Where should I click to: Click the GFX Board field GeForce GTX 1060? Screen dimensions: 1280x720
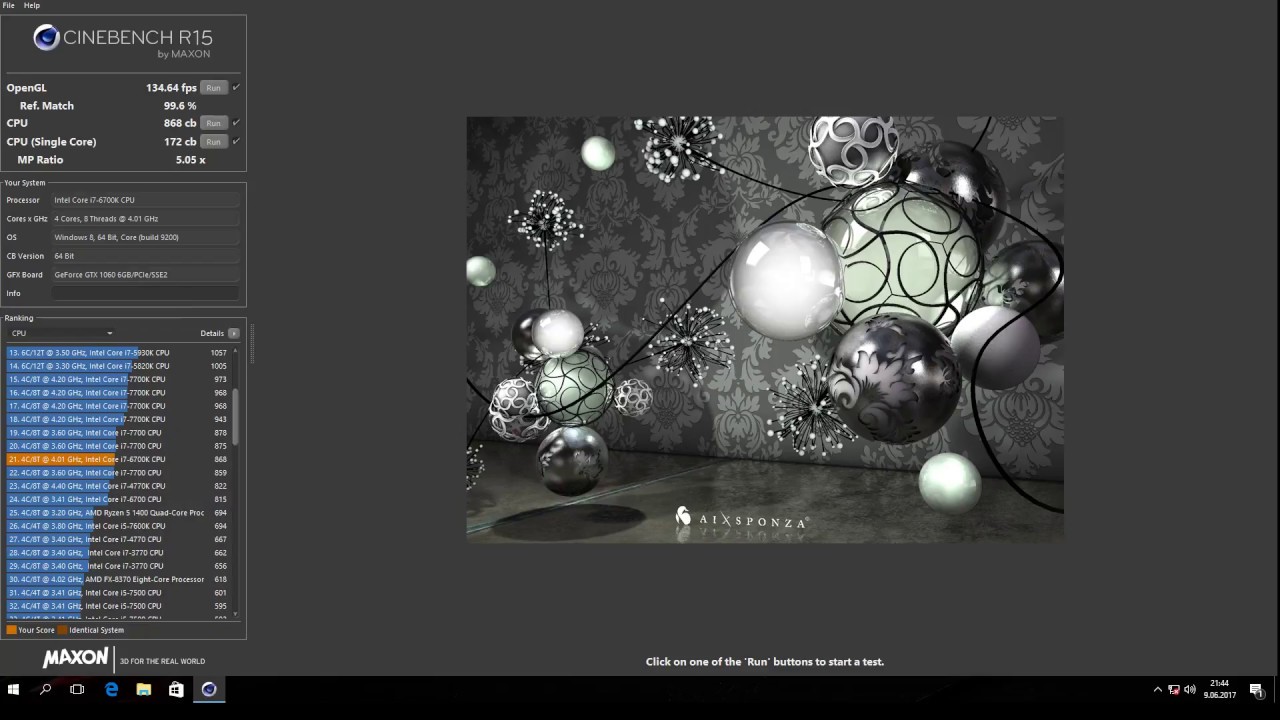click(x=146, y=274)
